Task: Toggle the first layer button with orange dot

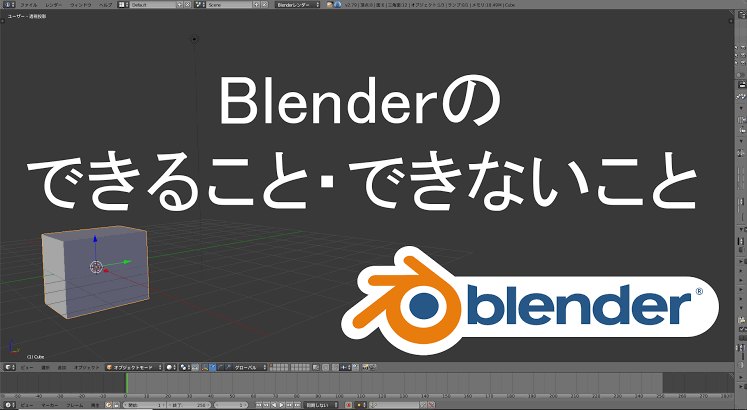Action: (x=272, y=366)
